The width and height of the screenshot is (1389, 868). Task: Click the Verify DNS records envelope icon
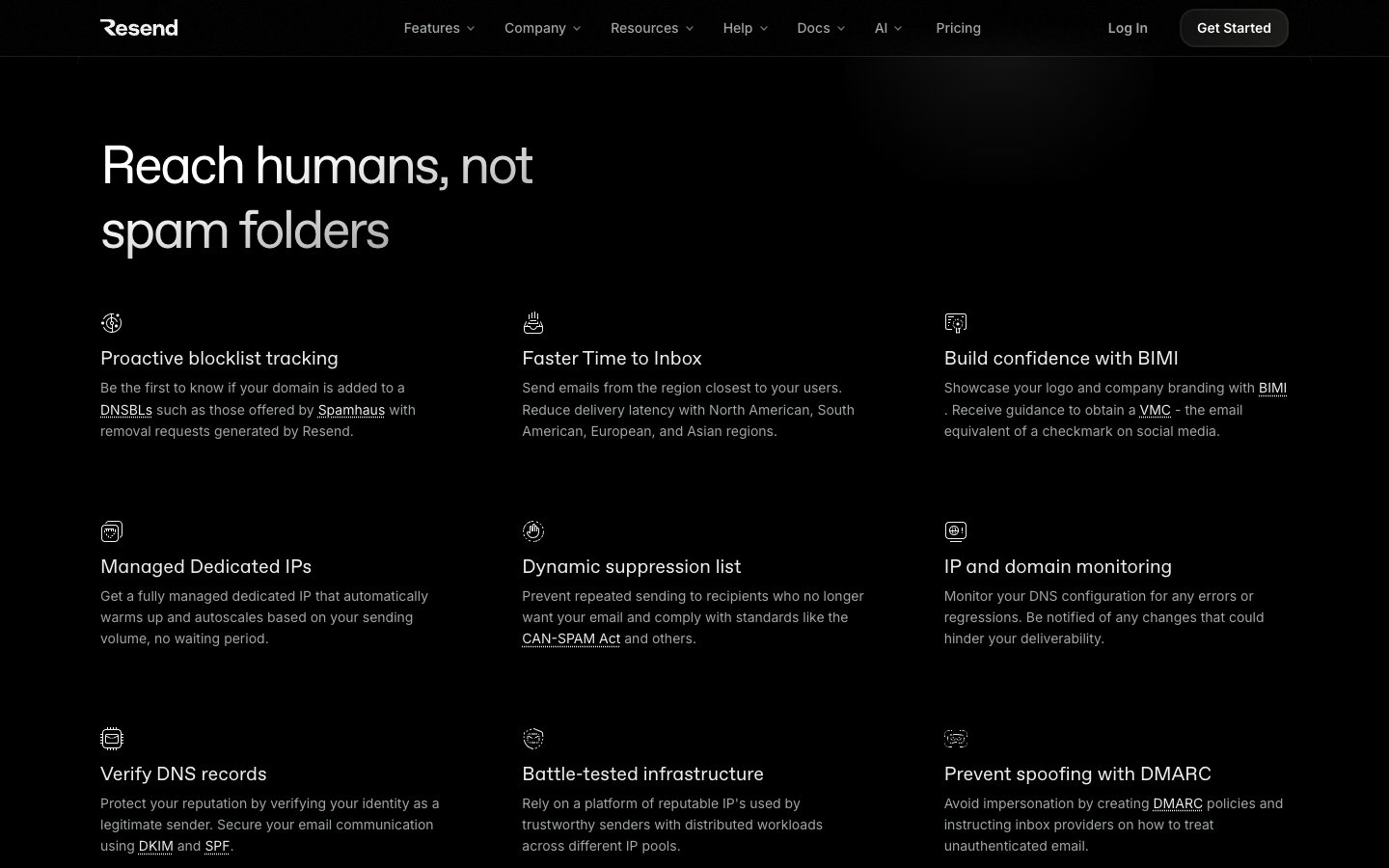(x=112, y=739)
